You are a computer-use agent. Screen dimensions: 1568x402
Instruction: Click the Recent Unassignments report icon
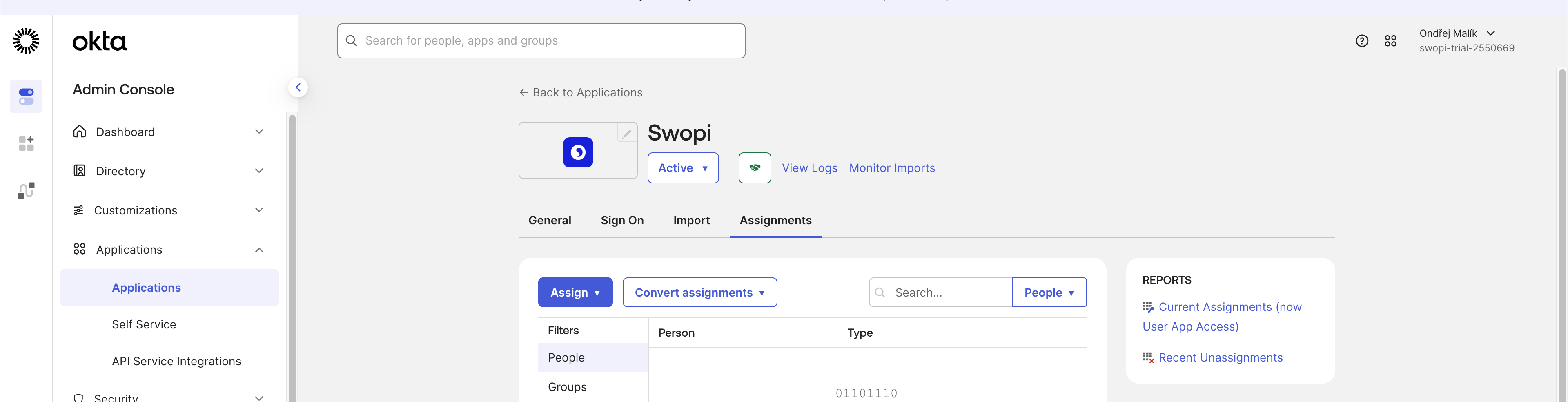click(x=1148, y=357)
